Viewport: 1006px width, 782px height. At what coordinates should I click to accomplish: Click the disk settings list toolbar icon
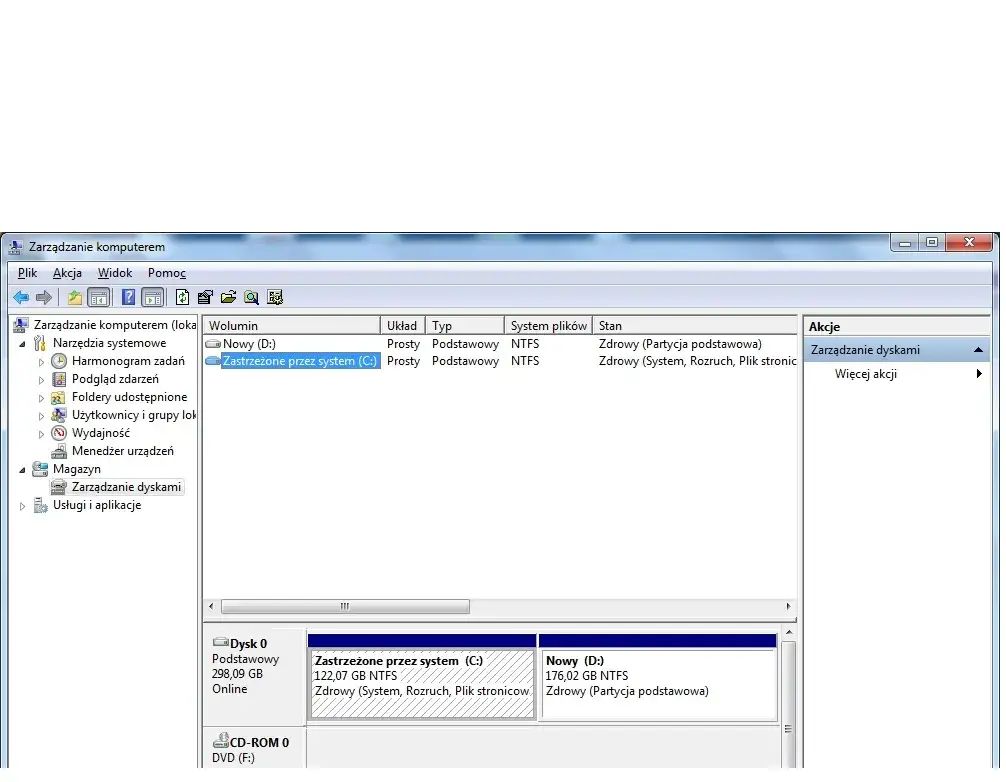coord(275,297)
